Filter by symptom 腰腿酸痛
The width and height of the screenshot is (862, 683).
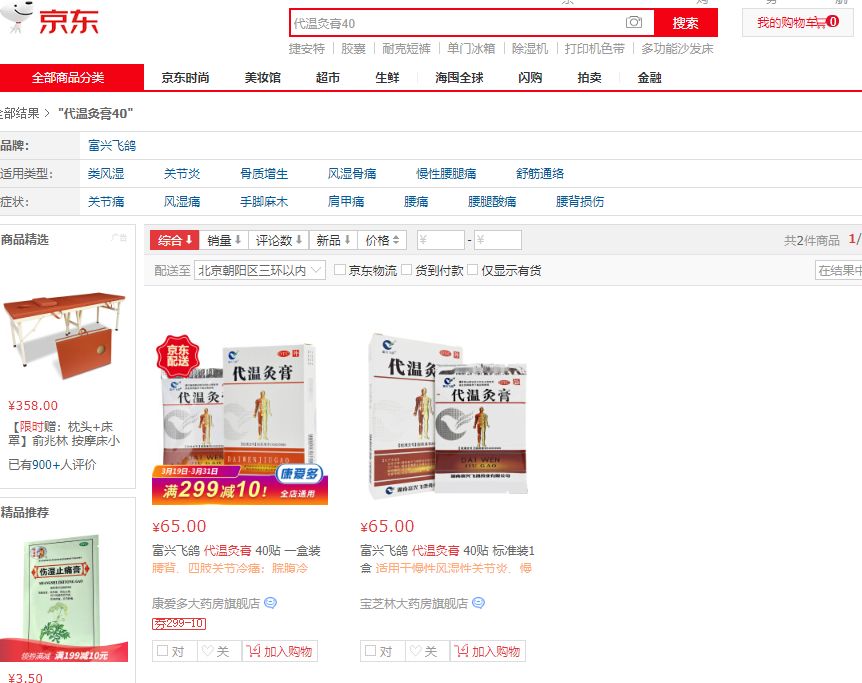pos(492,202)
